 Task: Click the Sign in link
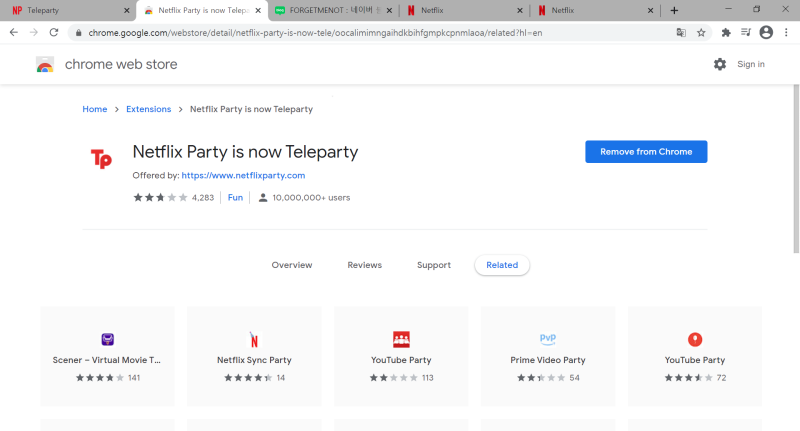tap(751, 64)
